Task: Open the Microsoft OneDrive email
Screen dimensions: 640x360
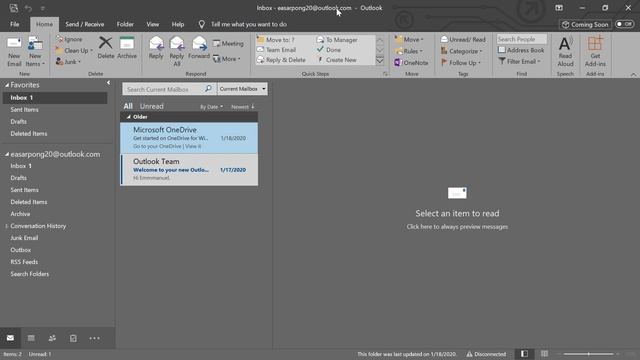Action: tap(189, 138)
